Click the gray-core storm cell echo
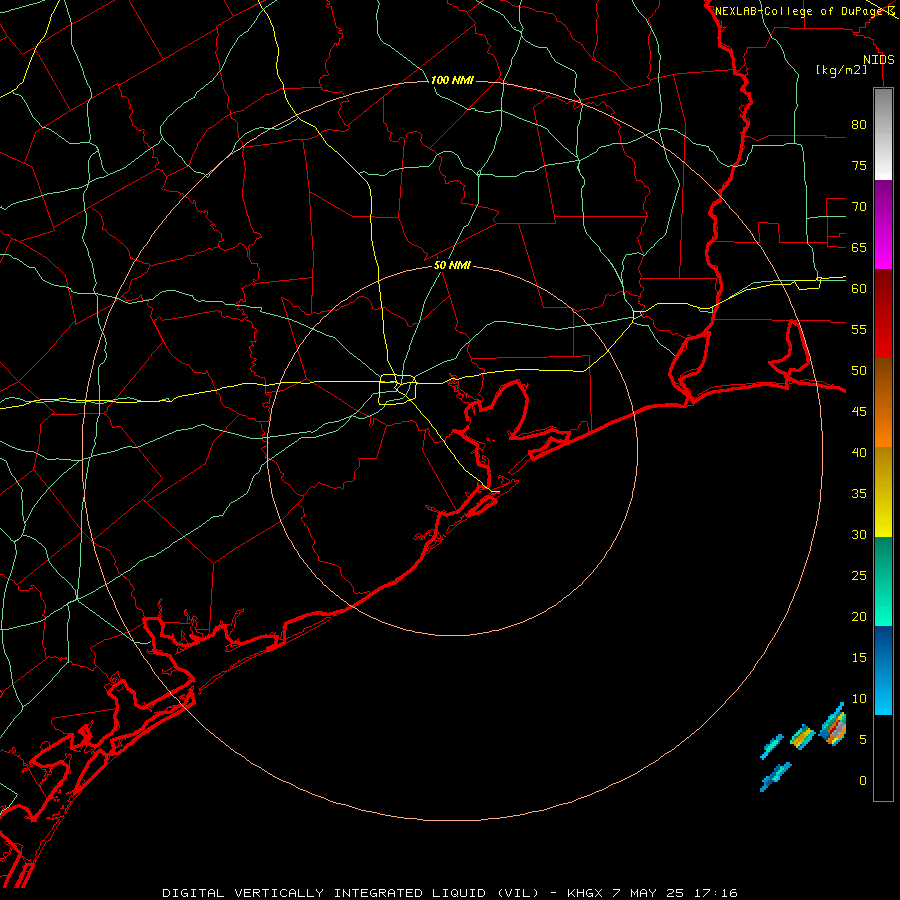The image size is (900, 900). 834,726
